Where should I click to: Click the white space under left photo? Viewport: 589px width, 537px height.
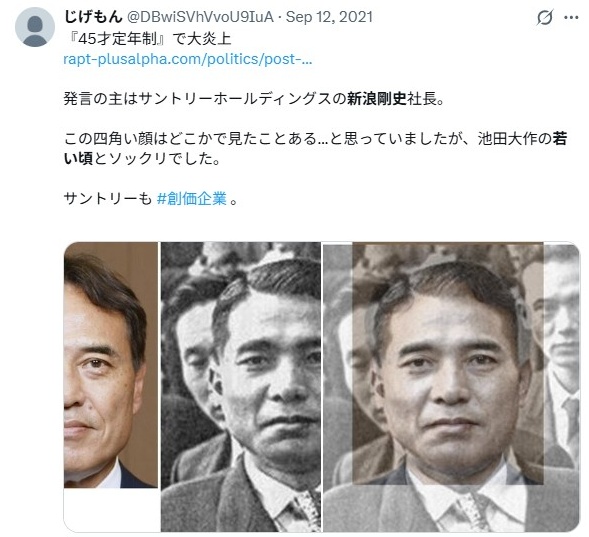pos(112,510)
